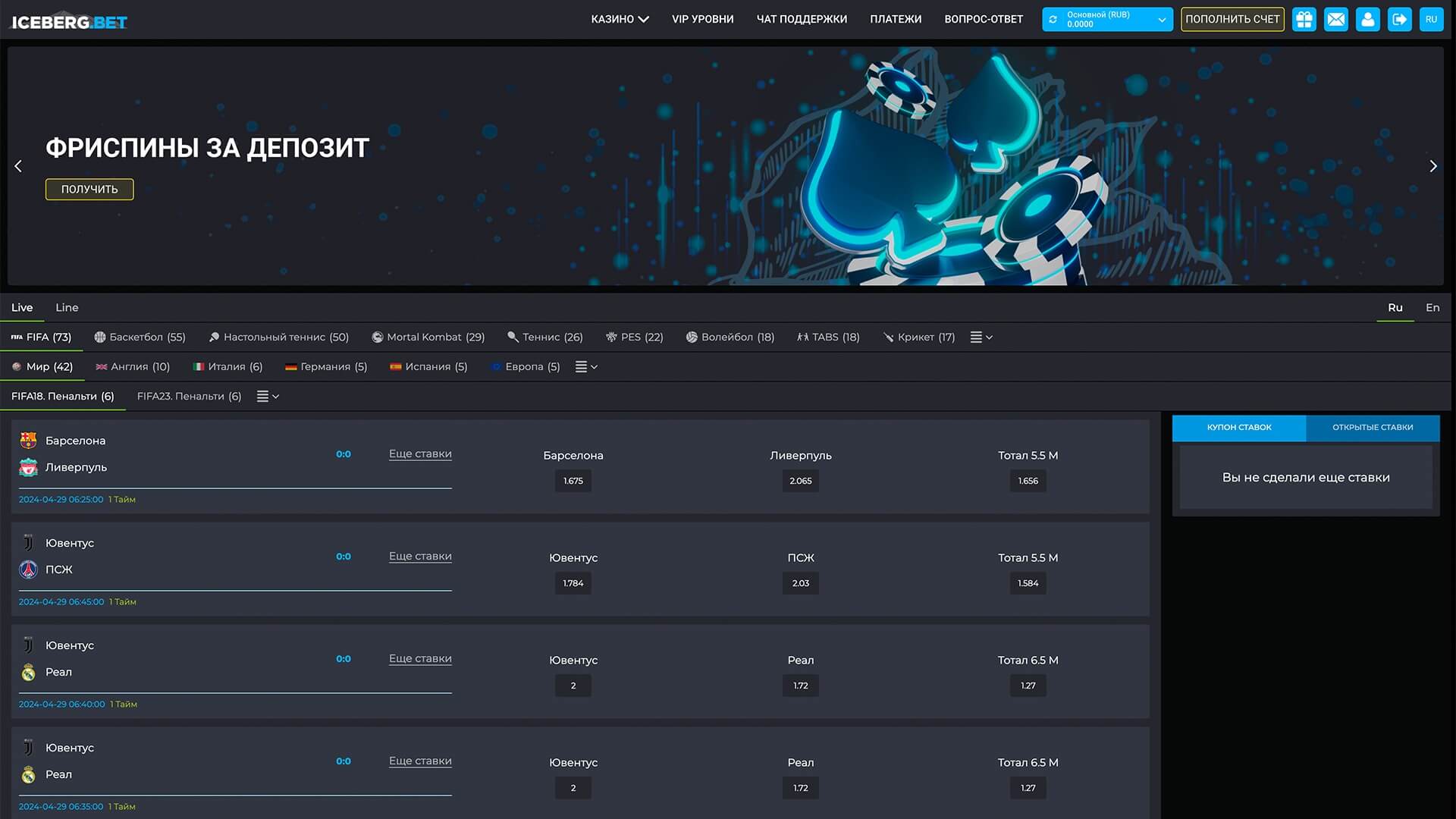Switch to the Line tab
The height and width of the screenshot is (819, 1456).
tap(67, 307)
